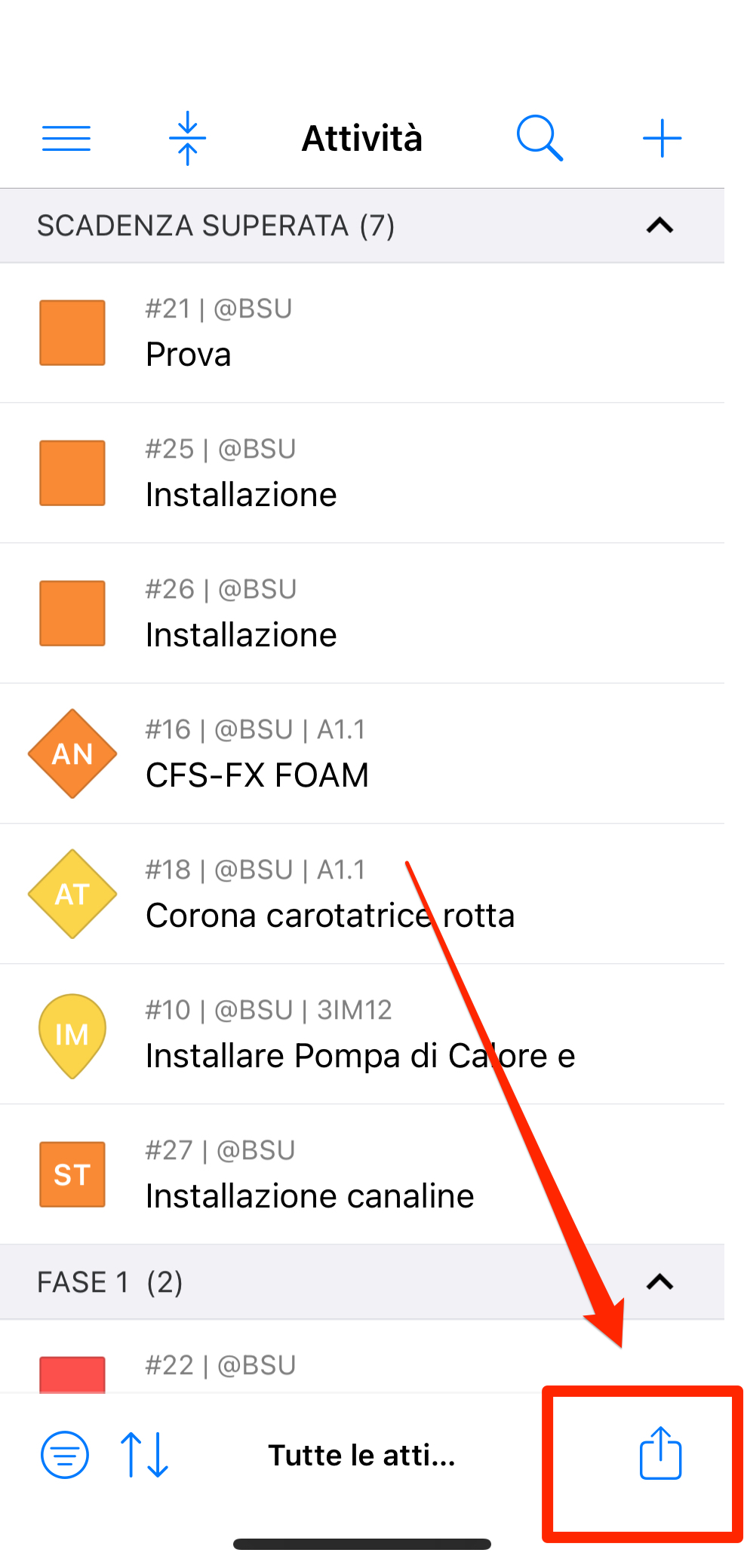Open the hamburger menu icon
The height and width of the screenshot is (1568, 744).
(x=66, y=139)
